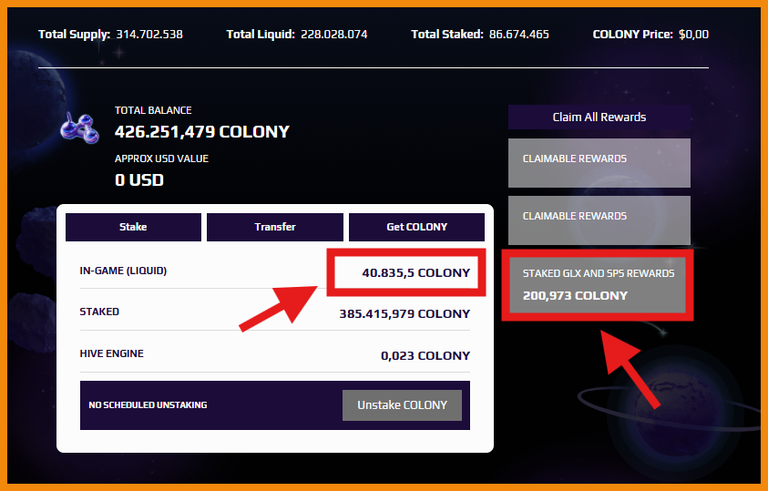Click the 0 USD value
The width and height of the screenshot is (768, 491).
(139, 180)
